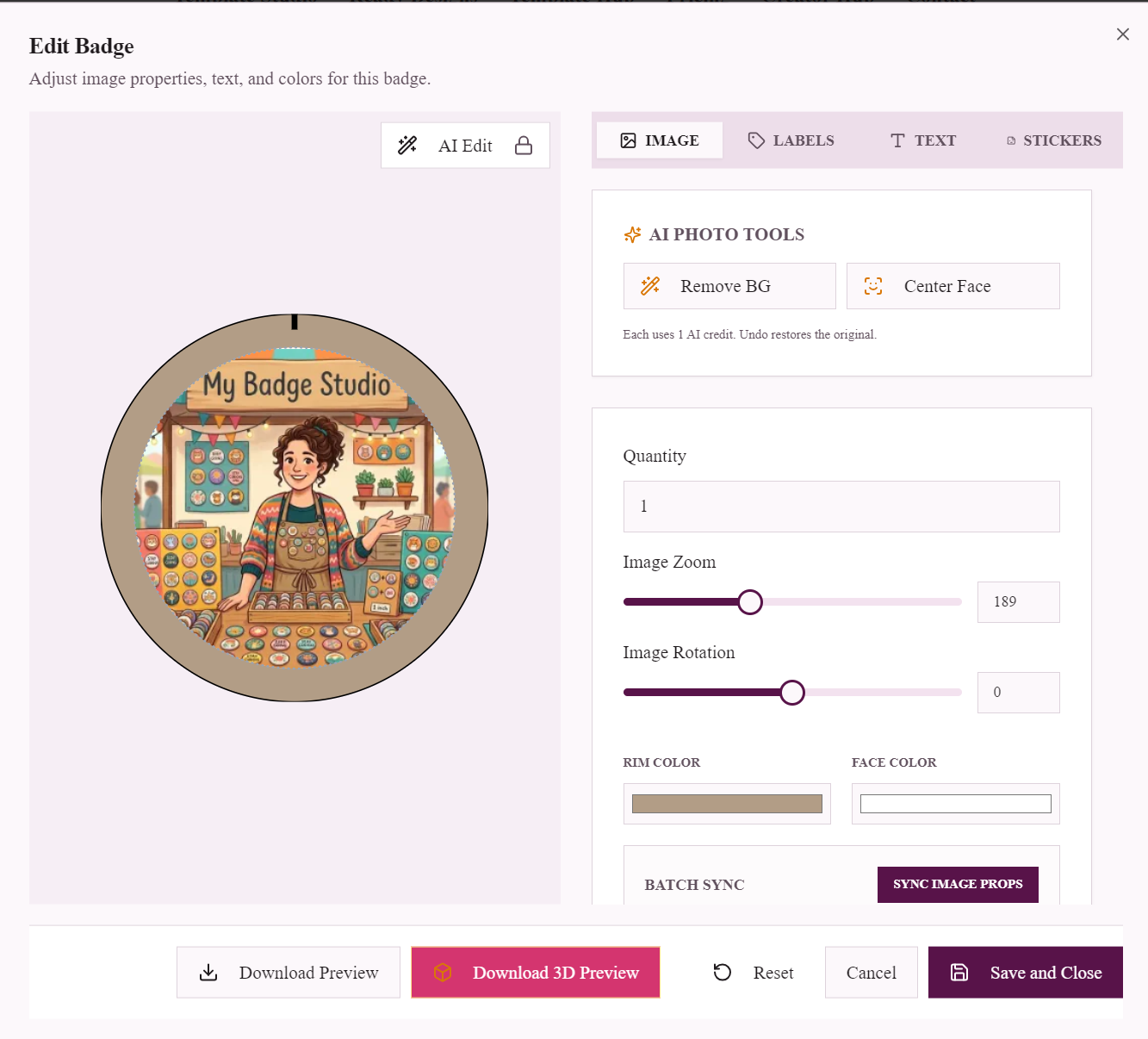The image size is (1148, 1039).
Task: Click the AI Photo Tools sparkle icon
Action: point(633,234)
